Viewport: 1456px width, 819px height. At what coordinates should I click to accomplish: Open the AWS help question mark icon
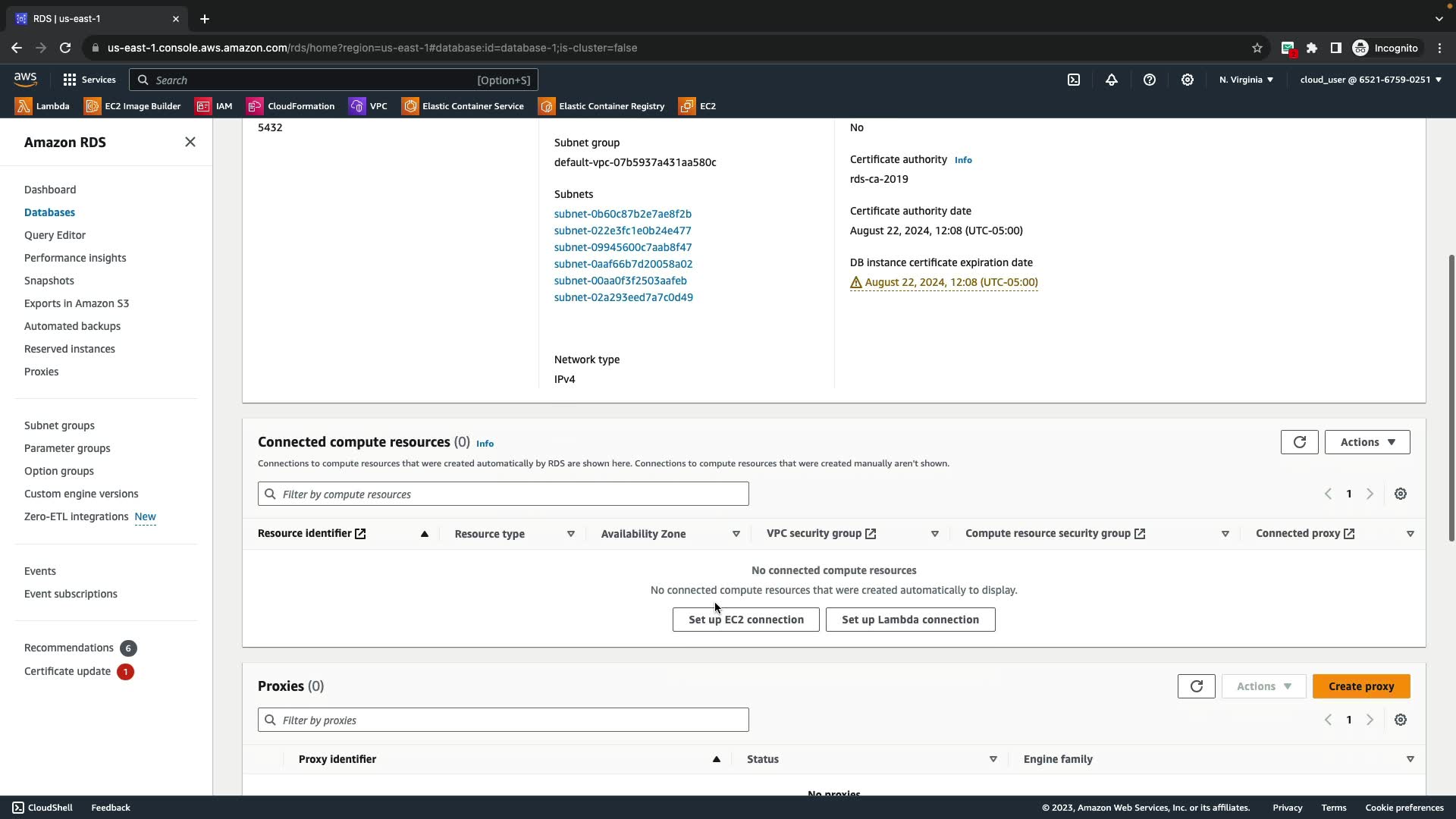tap(1150, 80)
